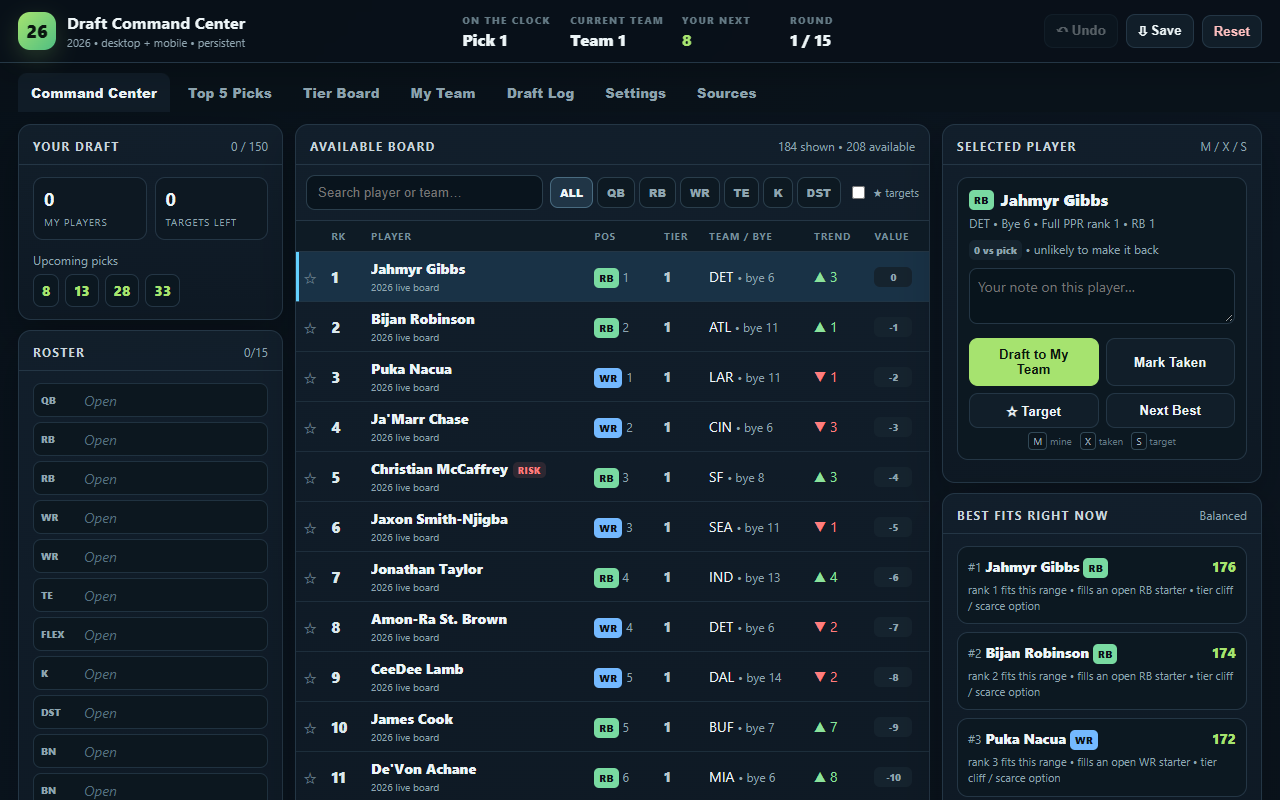Toggle the targets-only checkbox
The width and height of the screenshot is (1280, 800).
click(858, 193)
